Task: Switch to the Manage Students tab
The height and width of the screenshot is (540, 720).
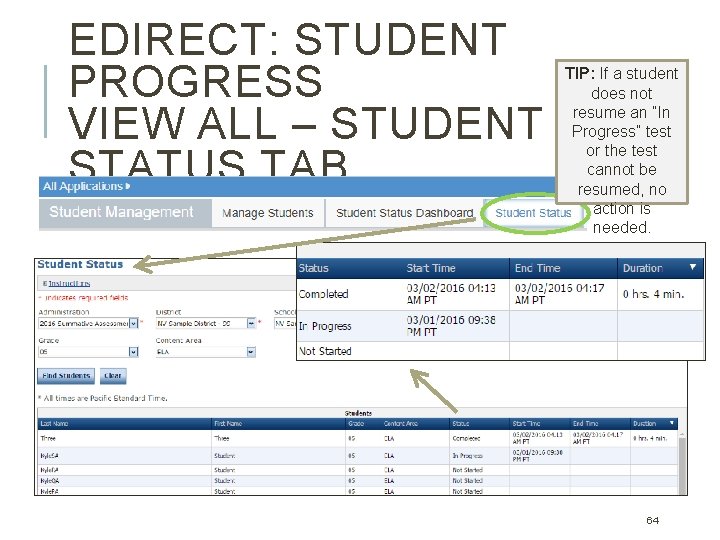Action: tap(268, 213)
